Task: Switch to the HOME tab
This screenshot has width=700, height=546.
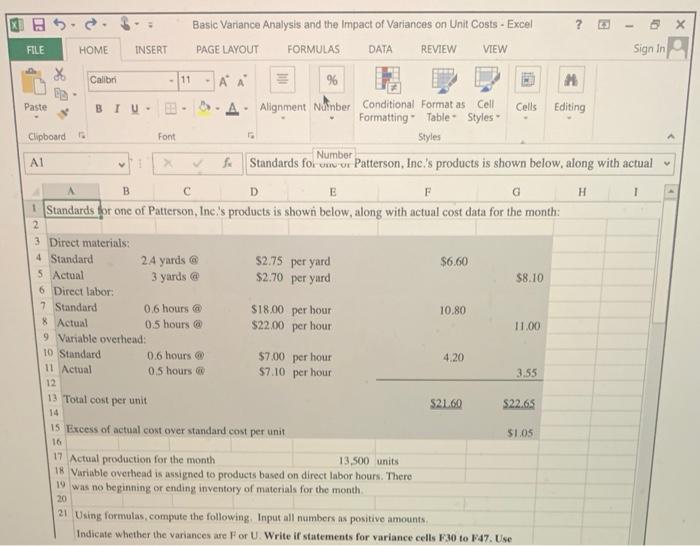Action: [x=93, y=50]
